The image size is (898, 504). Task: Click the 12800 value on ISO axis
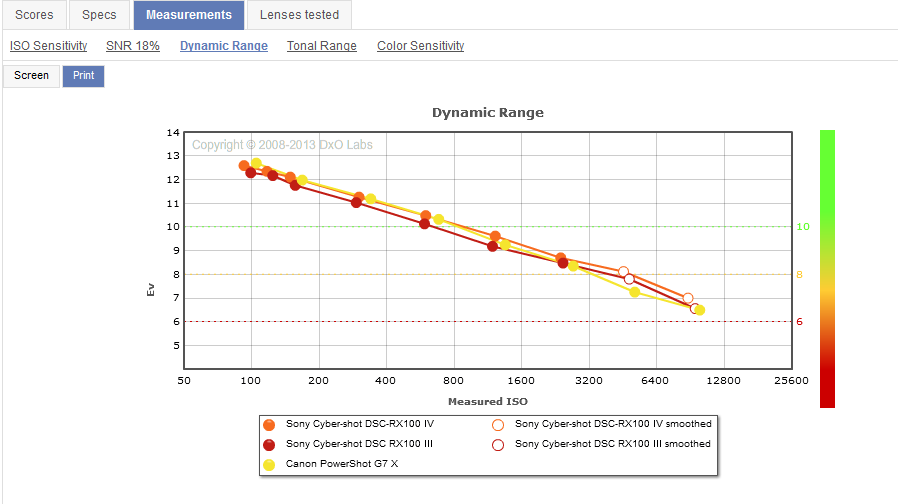723,380
